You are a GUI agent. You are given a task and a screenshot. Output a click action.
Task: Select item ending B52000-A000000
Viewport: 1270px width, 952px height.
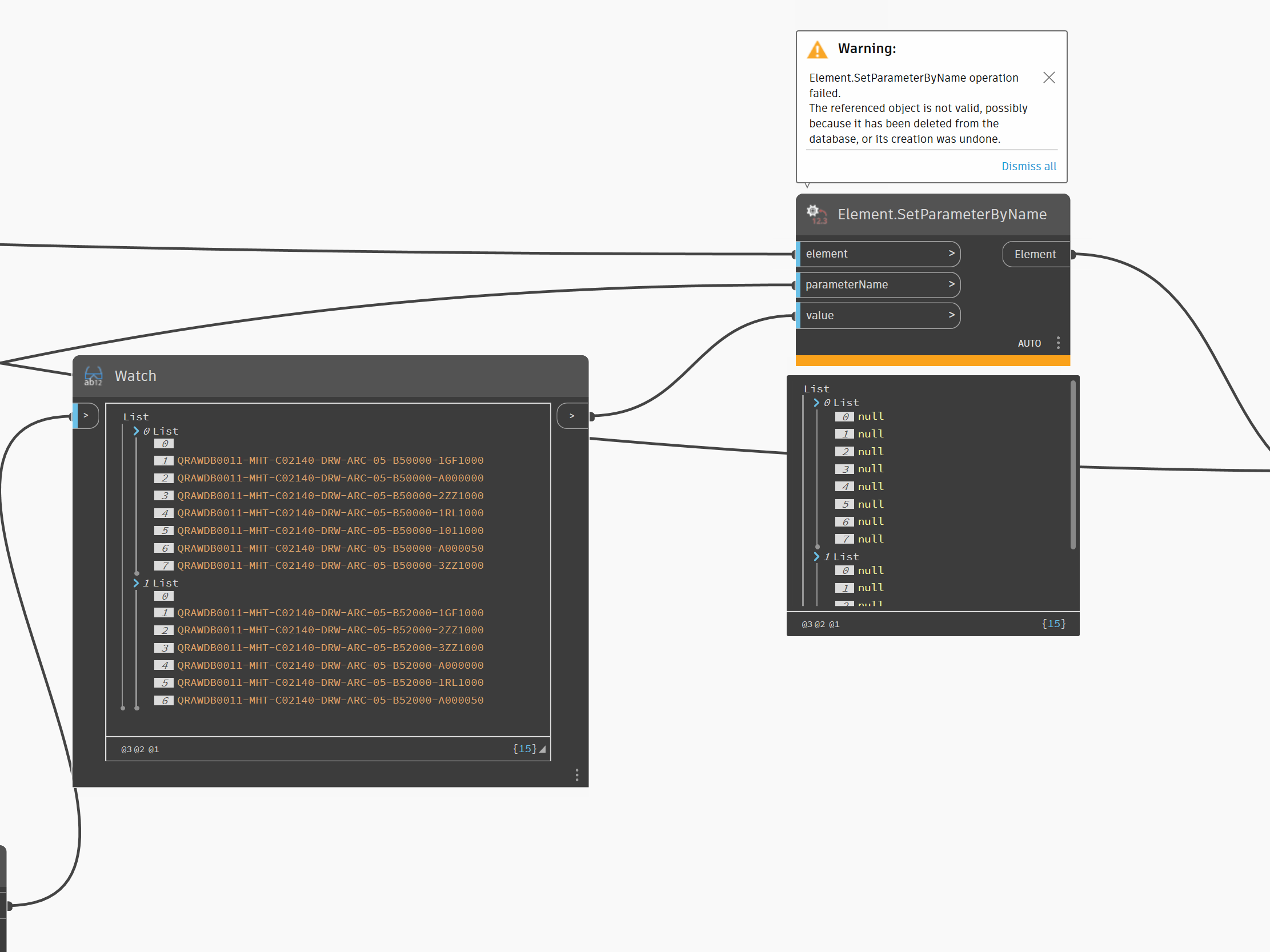point(330,666)
